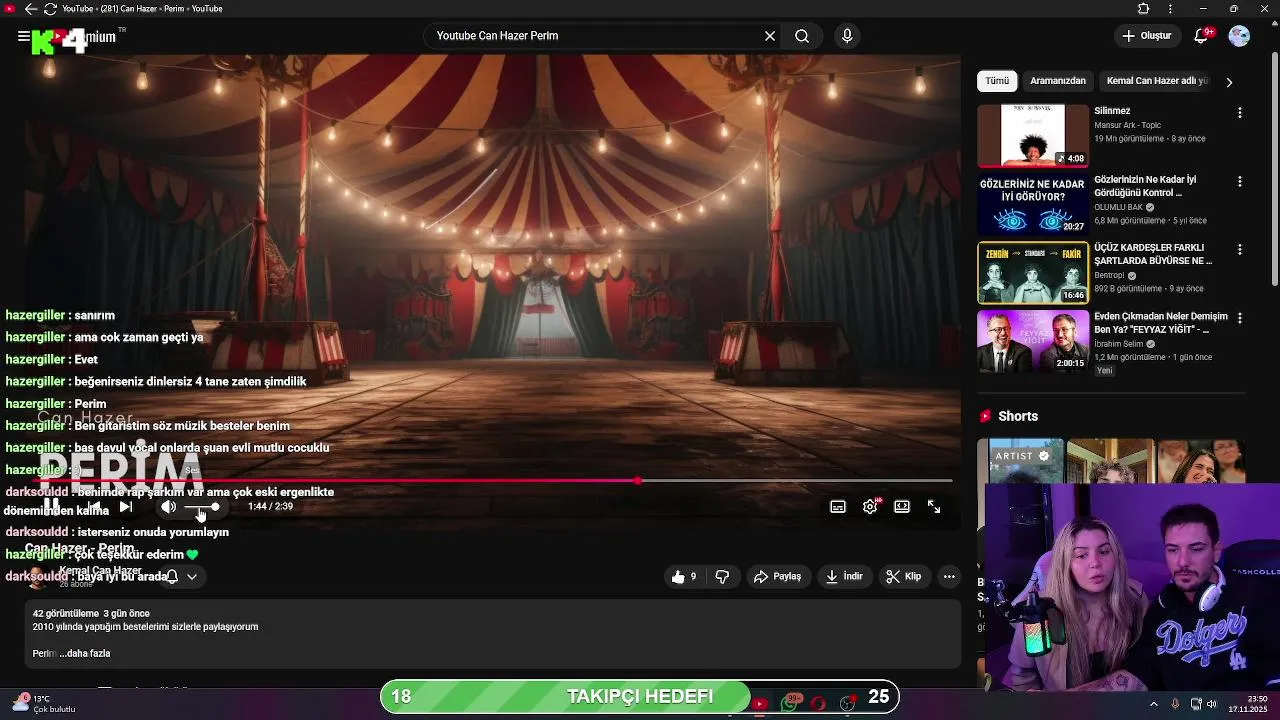Create a clip with Klip button
This screenshot has width=1280, height=720.
(x=904, y=577)
